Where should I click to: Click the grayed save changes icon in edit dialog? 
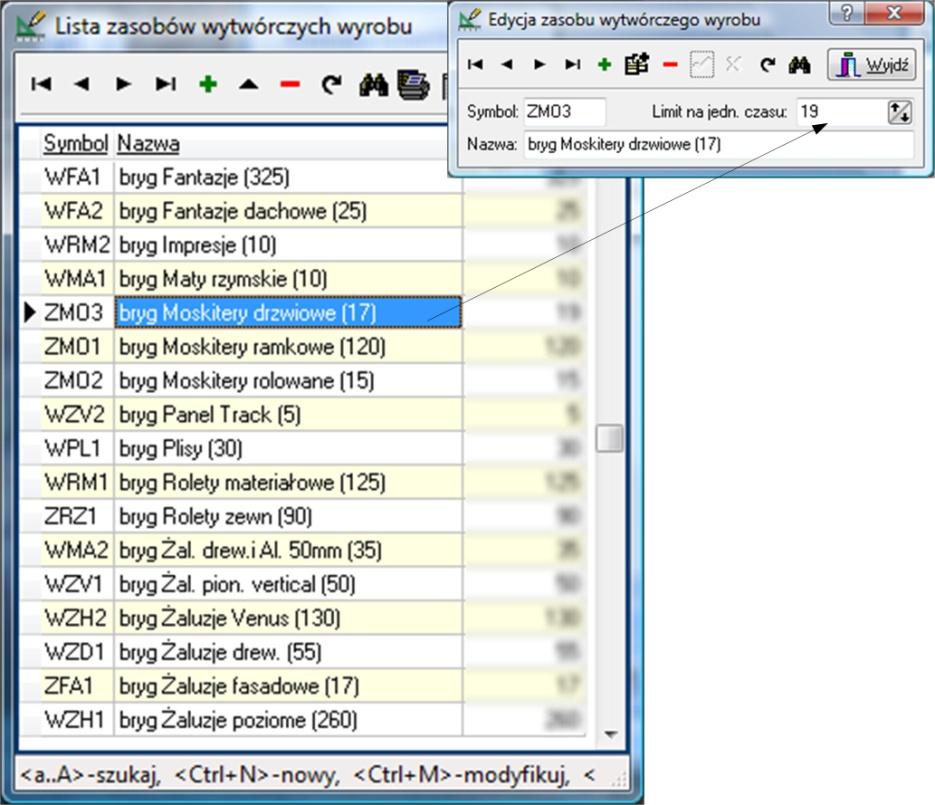702,64
